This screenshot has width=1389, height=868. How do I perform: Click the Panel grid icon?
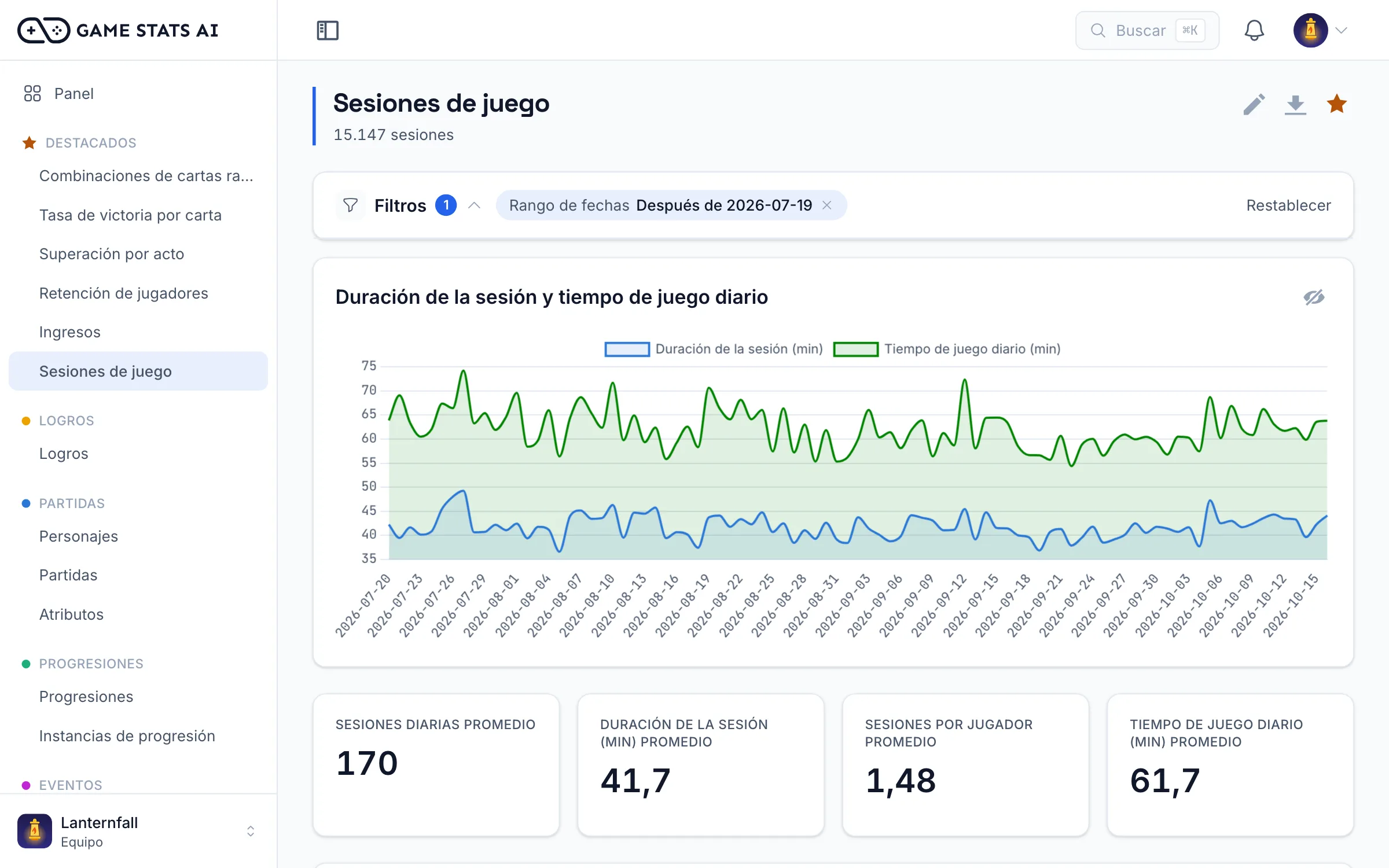(32, 94)
